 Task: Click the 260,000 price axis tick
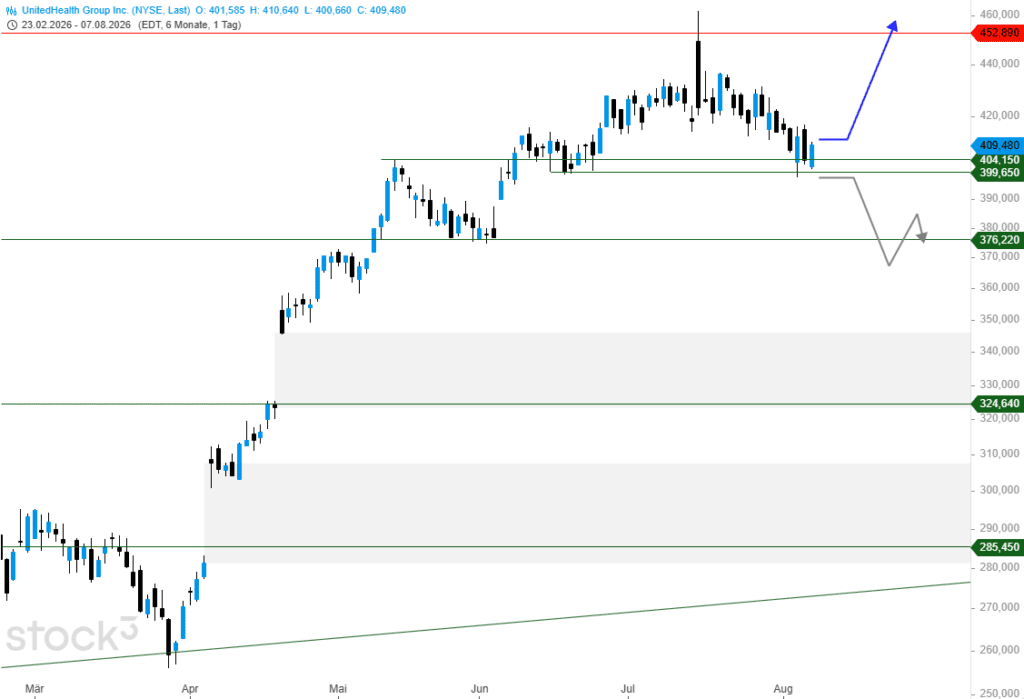coord(999,650)
